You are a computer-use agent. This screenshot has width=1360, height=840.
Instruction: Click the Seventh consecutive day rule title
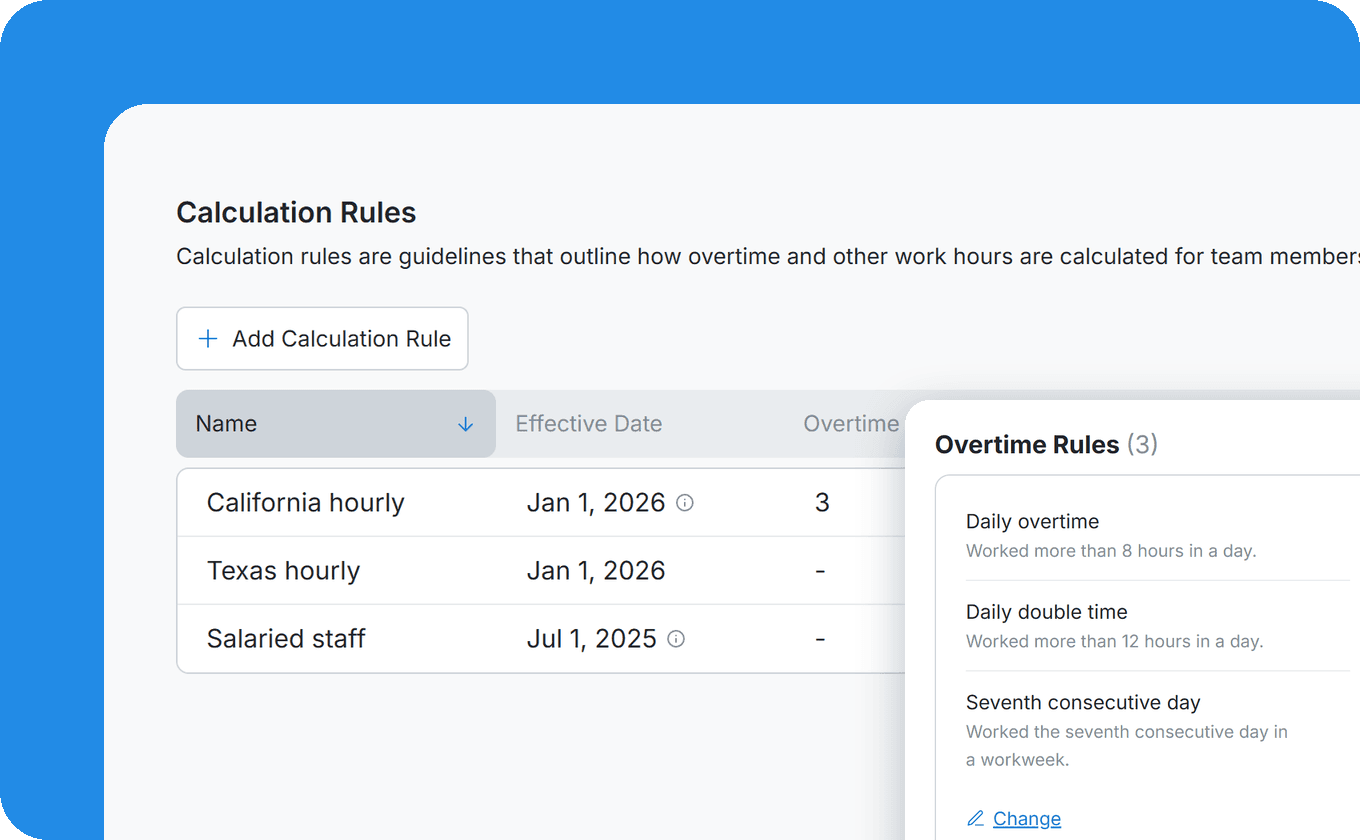[1083, 702]
